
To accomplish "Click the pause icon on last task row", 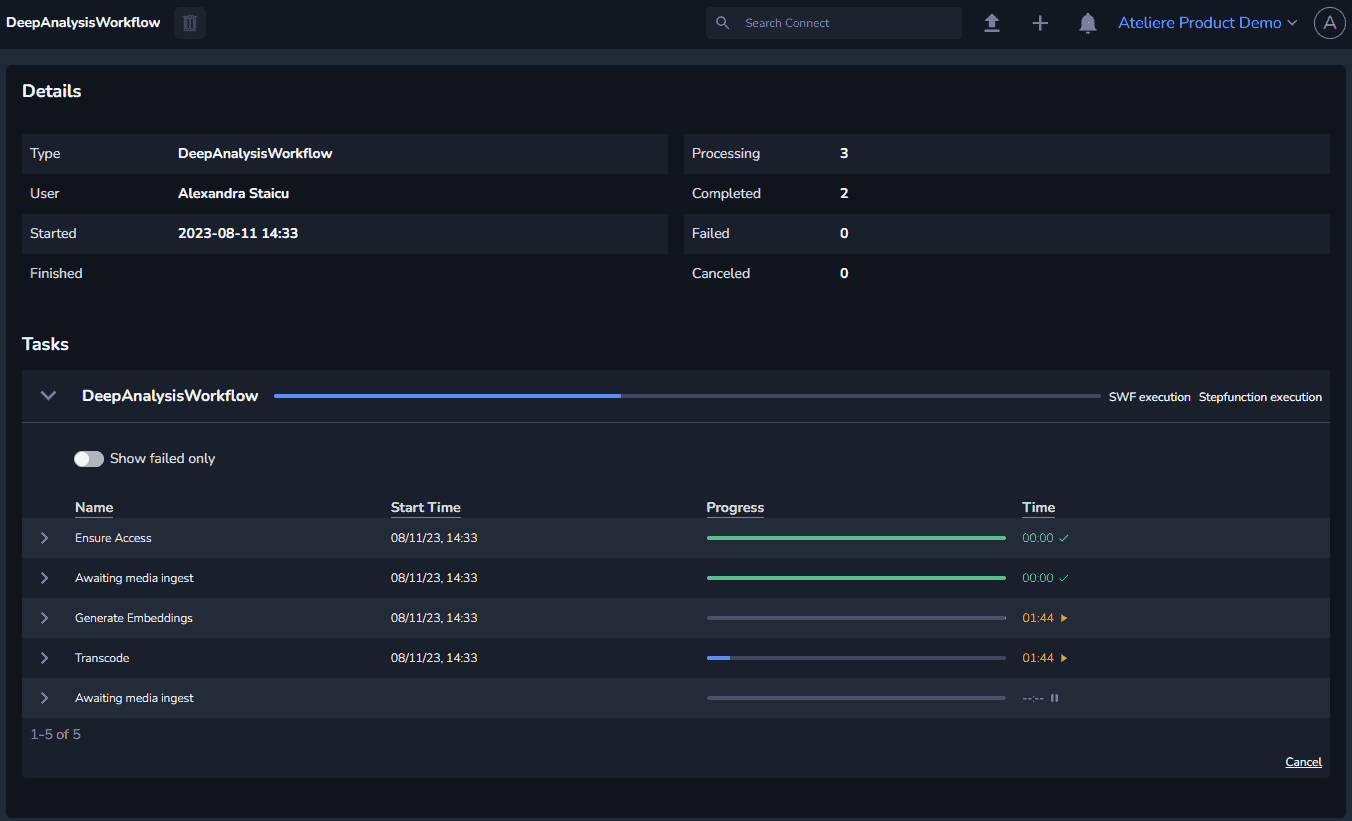I will [x=1054, y=698].
